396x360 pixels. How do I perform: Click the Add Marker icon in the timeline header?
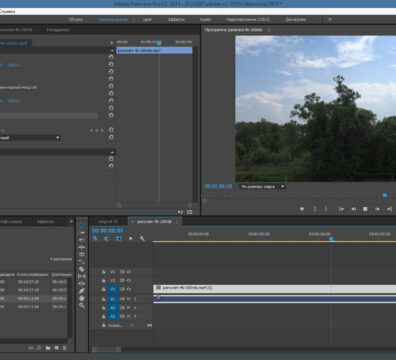pos(130,239)
